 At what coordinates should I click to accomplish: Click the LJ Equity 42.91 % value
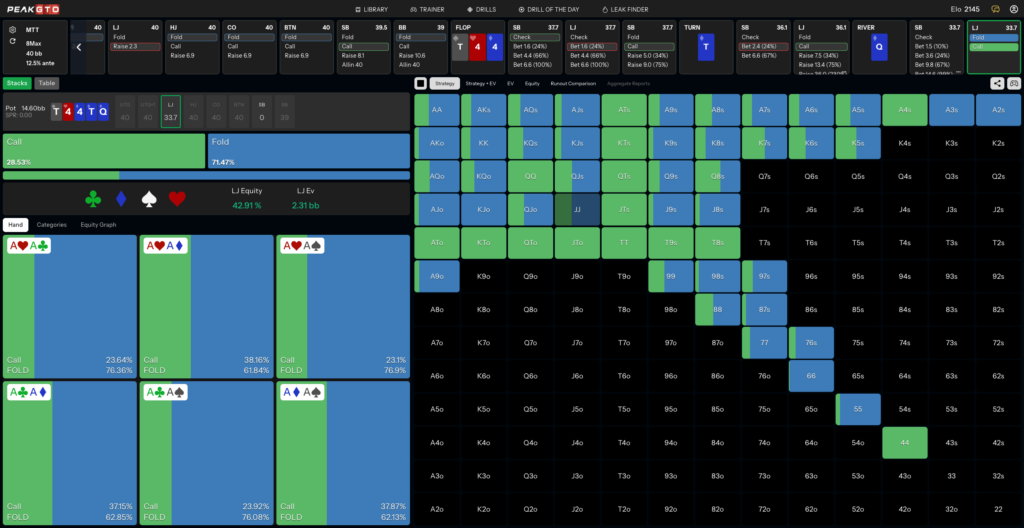coord(246,205)
